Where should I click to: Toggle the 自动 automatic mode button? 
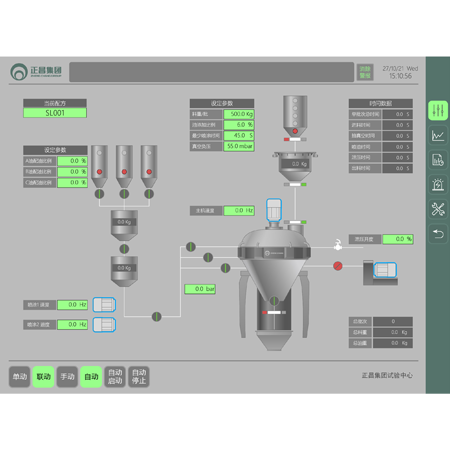[91, 377]
